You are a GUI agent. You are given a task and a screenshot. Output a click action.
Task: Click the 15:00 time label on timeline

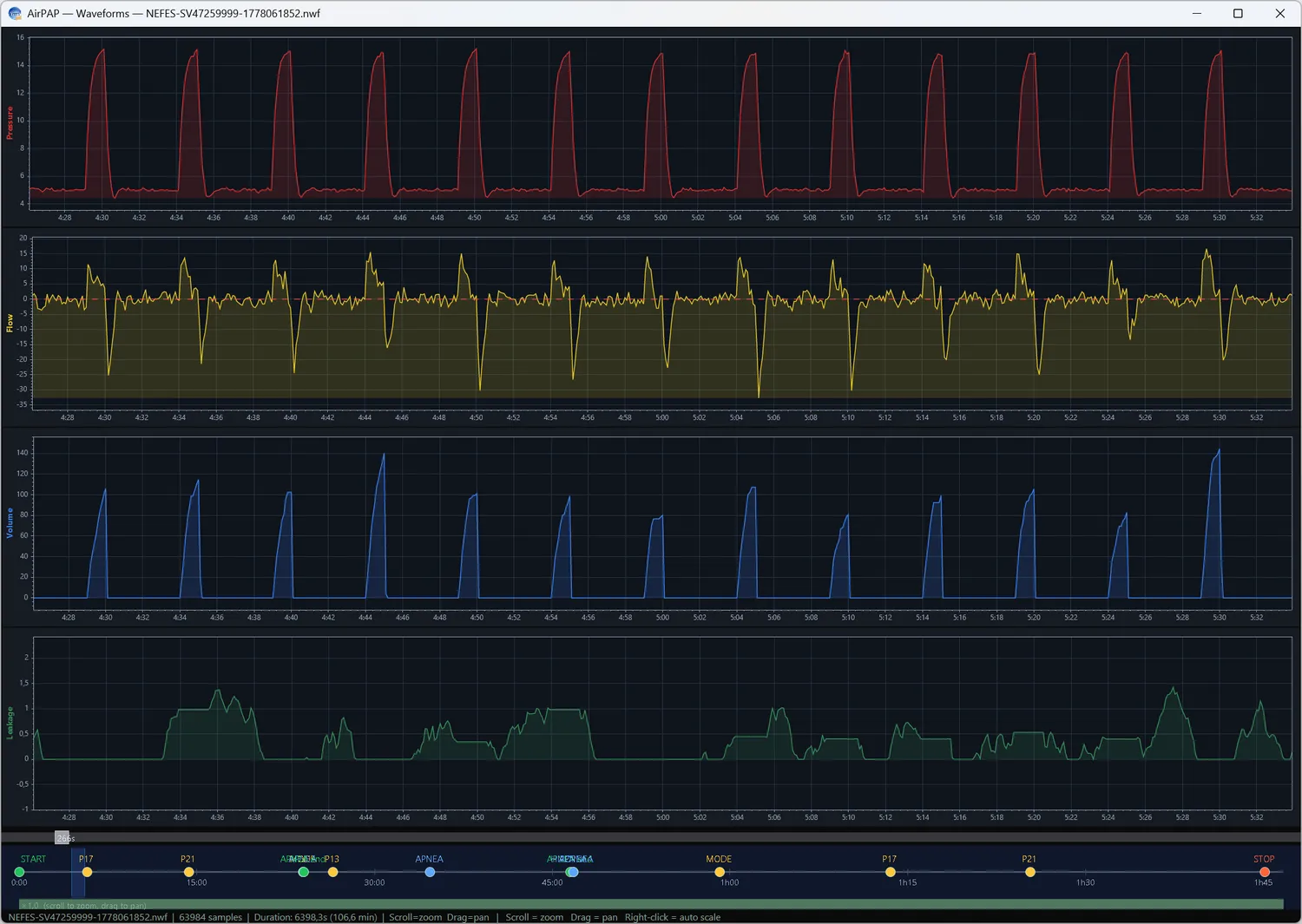pyautogui.click(x=197, y=882)
